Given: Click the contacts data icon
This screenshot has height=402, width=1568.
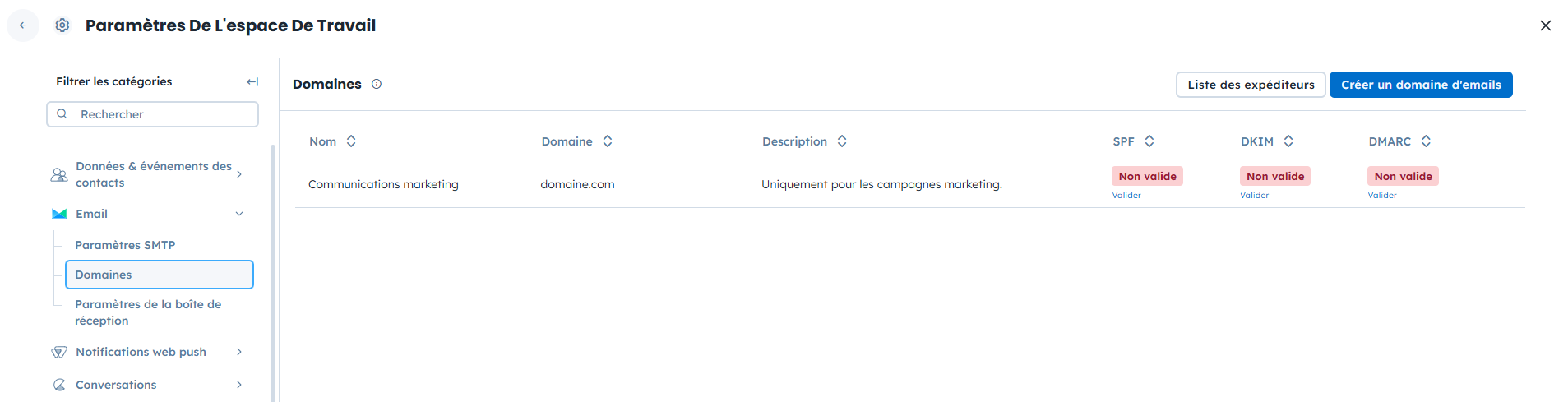Looking at the screenshot, I should 59,174.
